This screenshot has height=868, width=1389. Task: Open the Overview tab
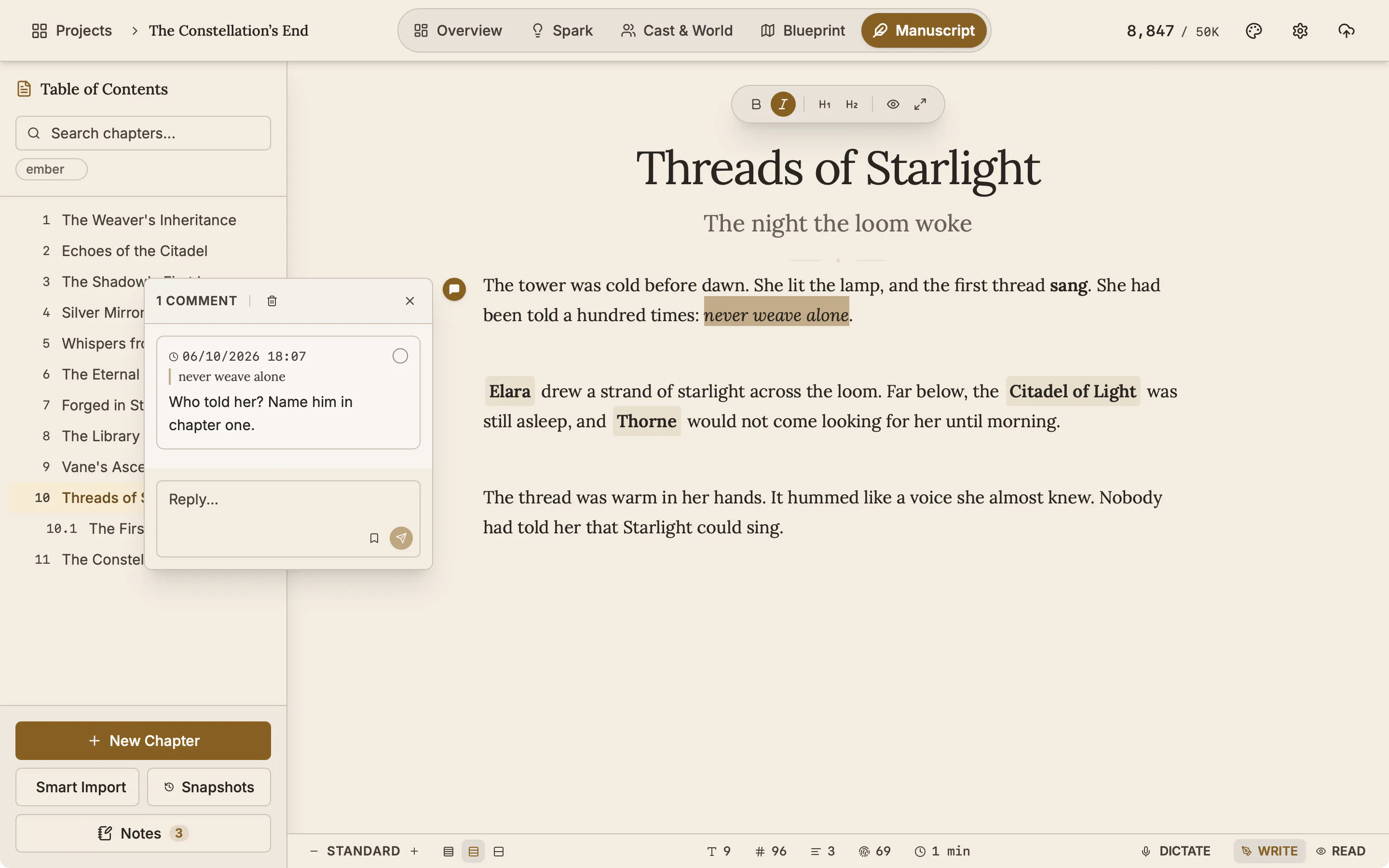[x=458, y=30]
